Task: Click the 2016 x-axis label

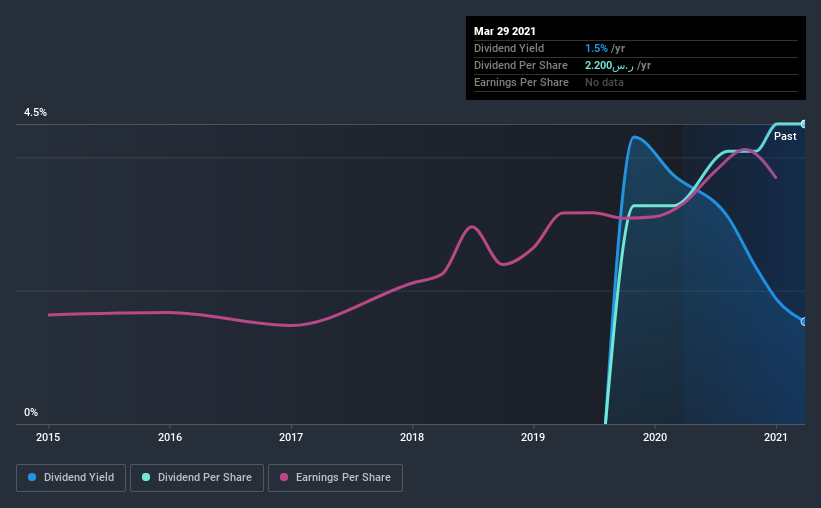Action: click(x=170, y=437)
